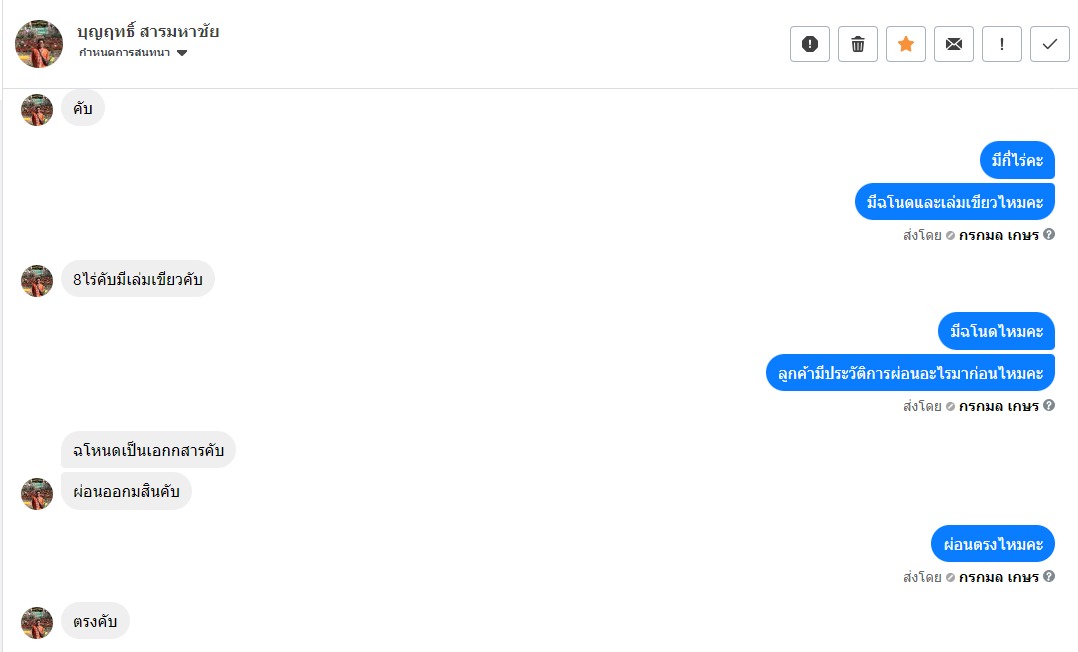
Task: Click help icon below ผ่อนตรงไหมคะ message
Action: click(1049, 577)
